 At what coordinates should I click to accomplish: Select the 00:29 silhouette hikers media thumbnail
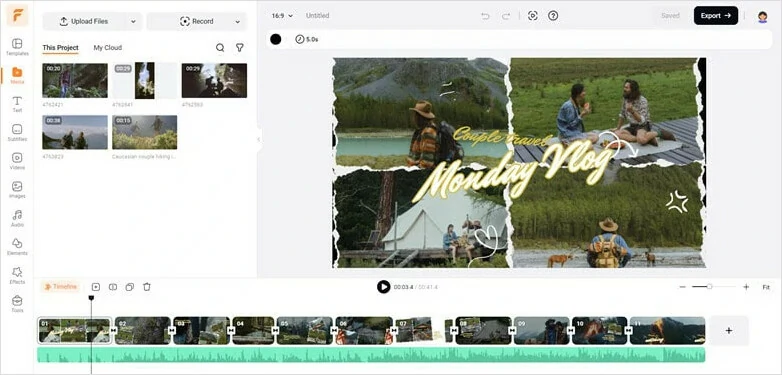tap(214, 80)
